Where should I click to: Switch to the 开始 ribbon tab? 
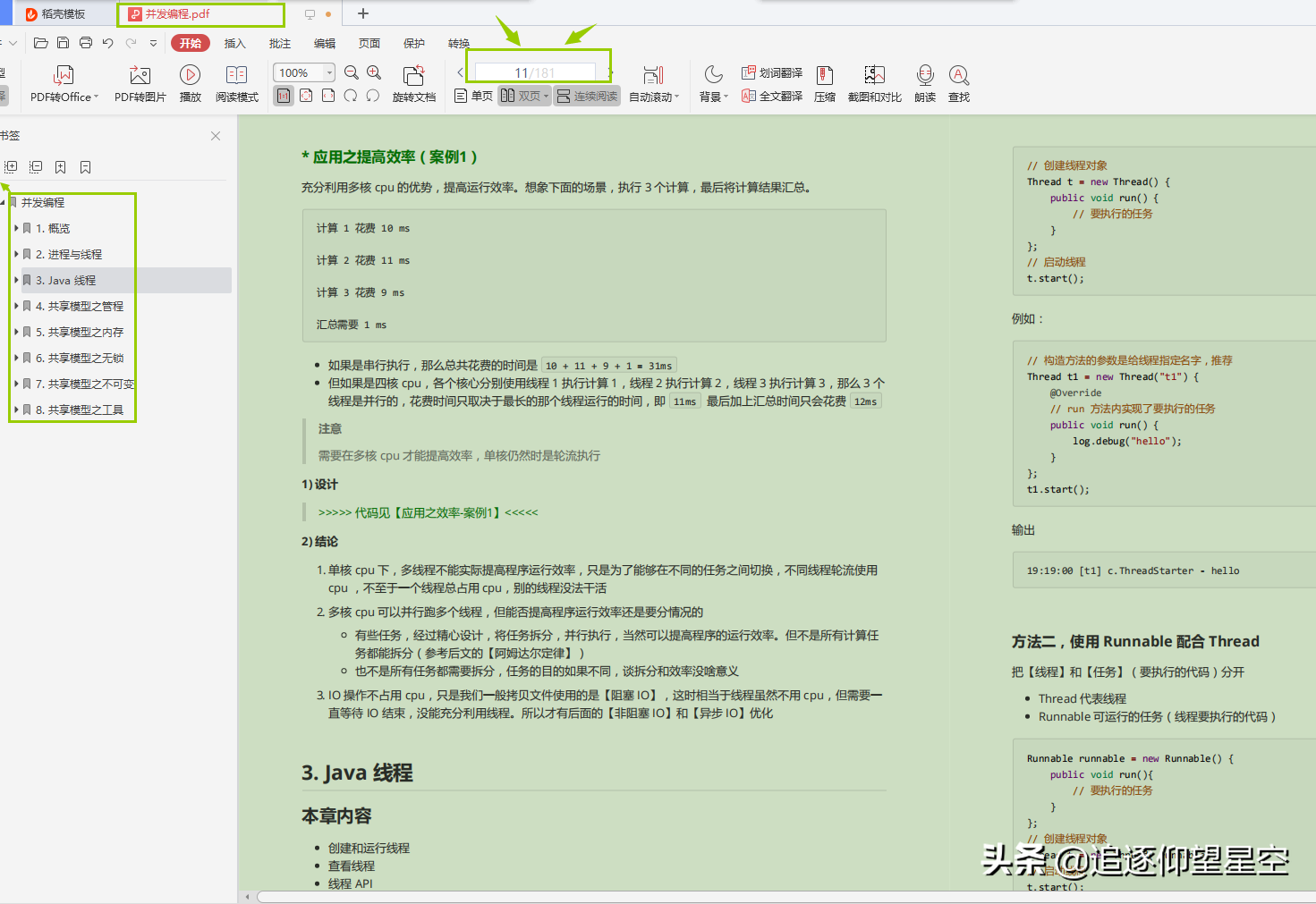[191, 43]
